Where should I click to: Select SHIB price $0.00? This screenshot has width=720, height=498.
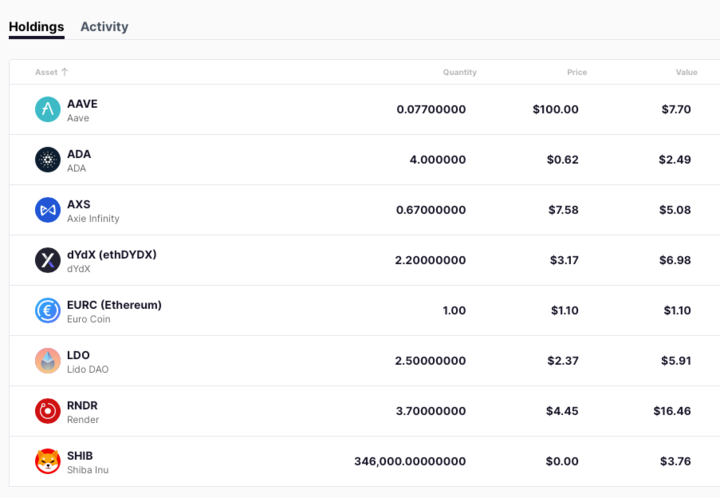coord(562,461)
